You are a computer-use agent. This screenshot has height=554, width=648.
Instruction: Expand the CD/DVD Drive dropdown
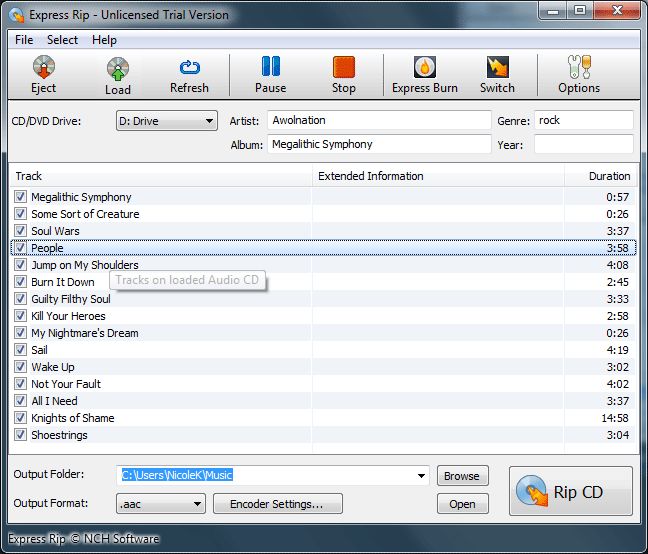[209, 122]
